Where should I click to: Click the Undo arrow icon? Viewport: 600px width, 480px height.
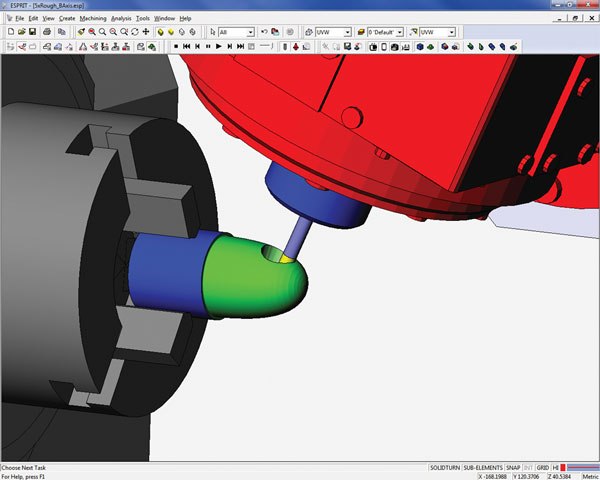click(263, 32)
